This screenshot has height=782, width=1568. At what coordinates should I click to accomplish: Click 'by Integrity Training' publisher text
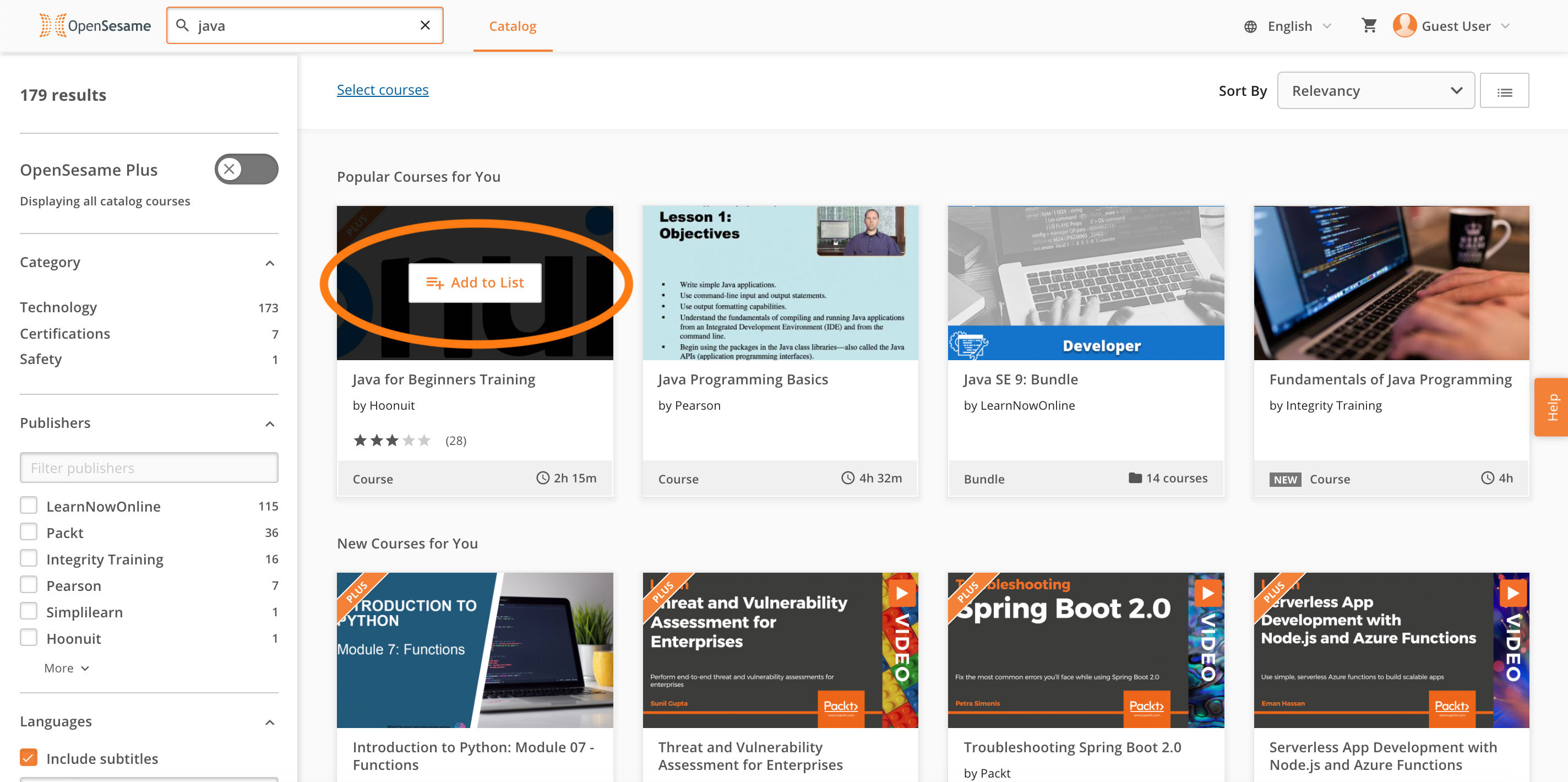pos(1326,405)
